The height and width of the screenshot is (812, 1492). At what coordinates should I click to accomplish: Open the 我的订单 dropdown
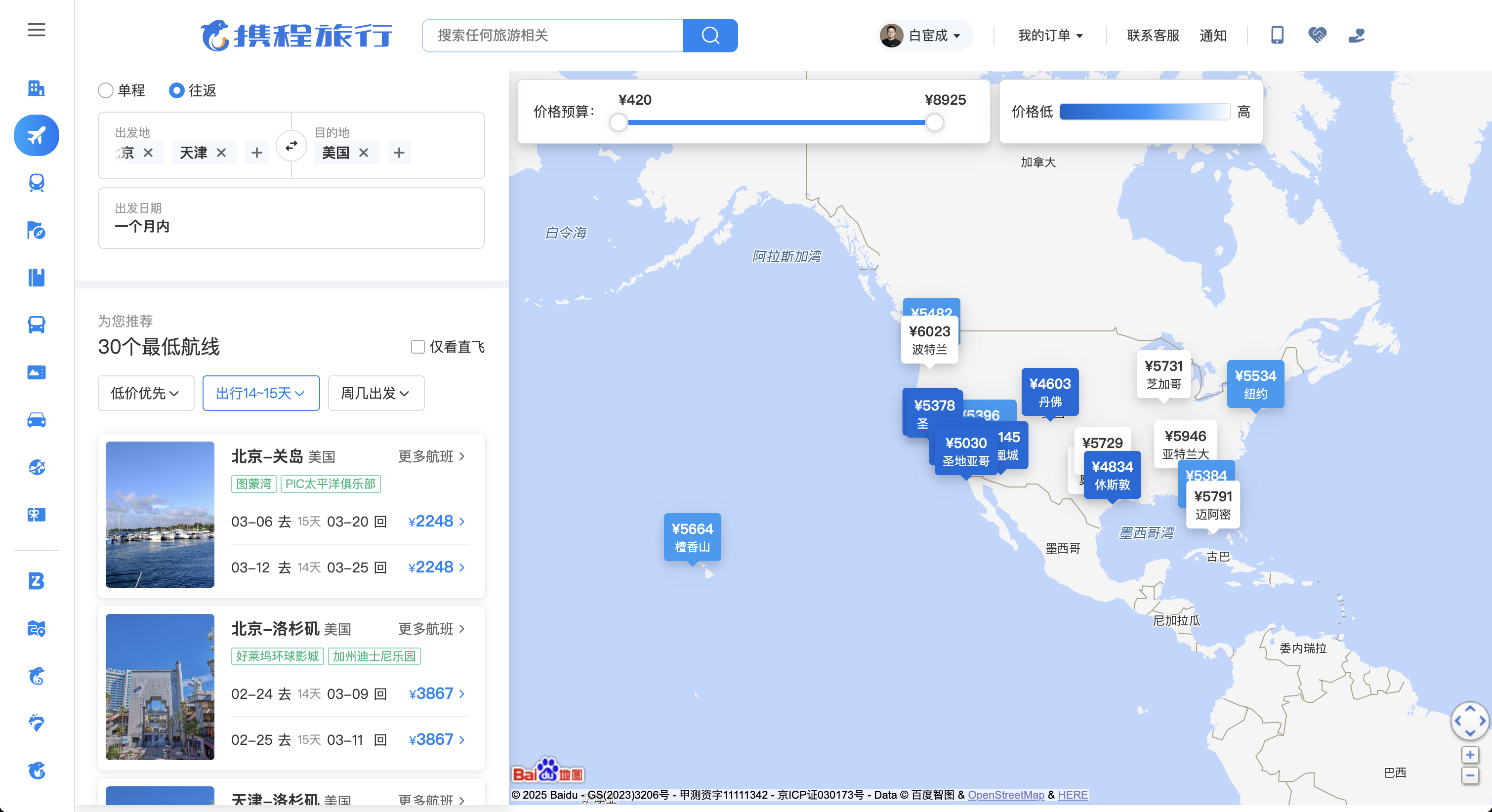coord(1049,36)
